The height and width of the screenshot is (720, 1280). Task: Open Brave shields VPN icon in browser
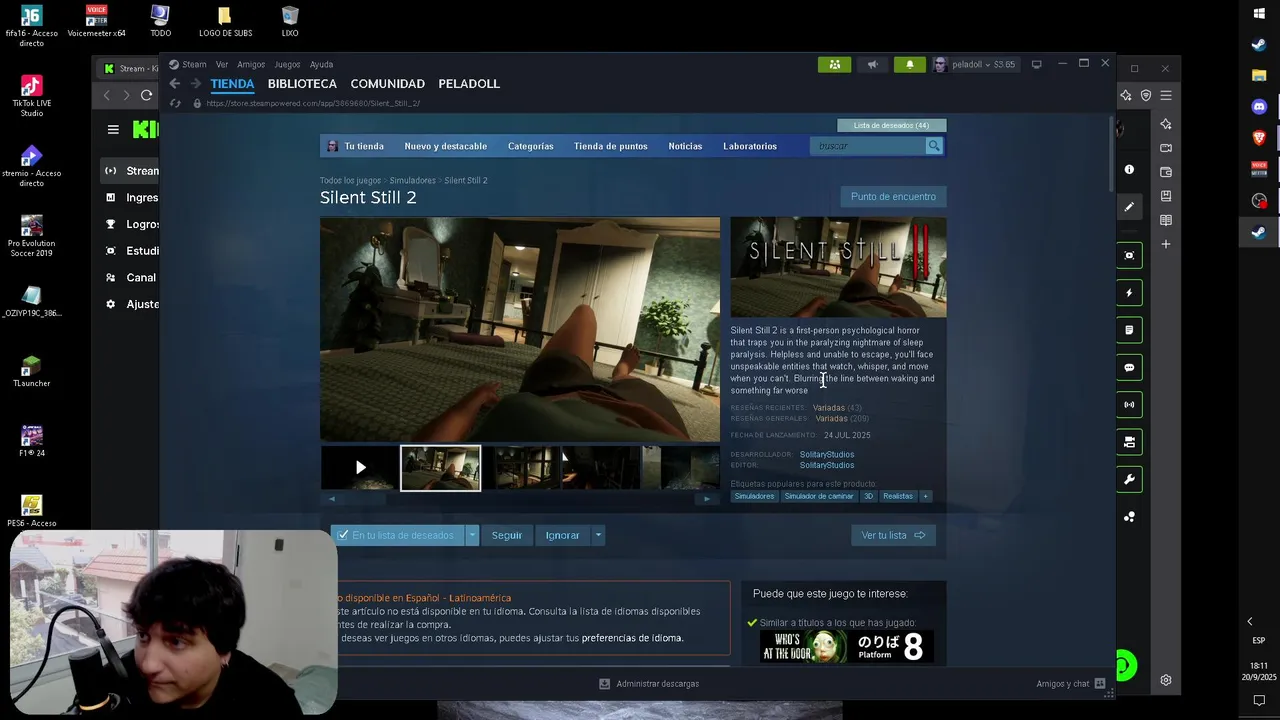[1146, 95]
